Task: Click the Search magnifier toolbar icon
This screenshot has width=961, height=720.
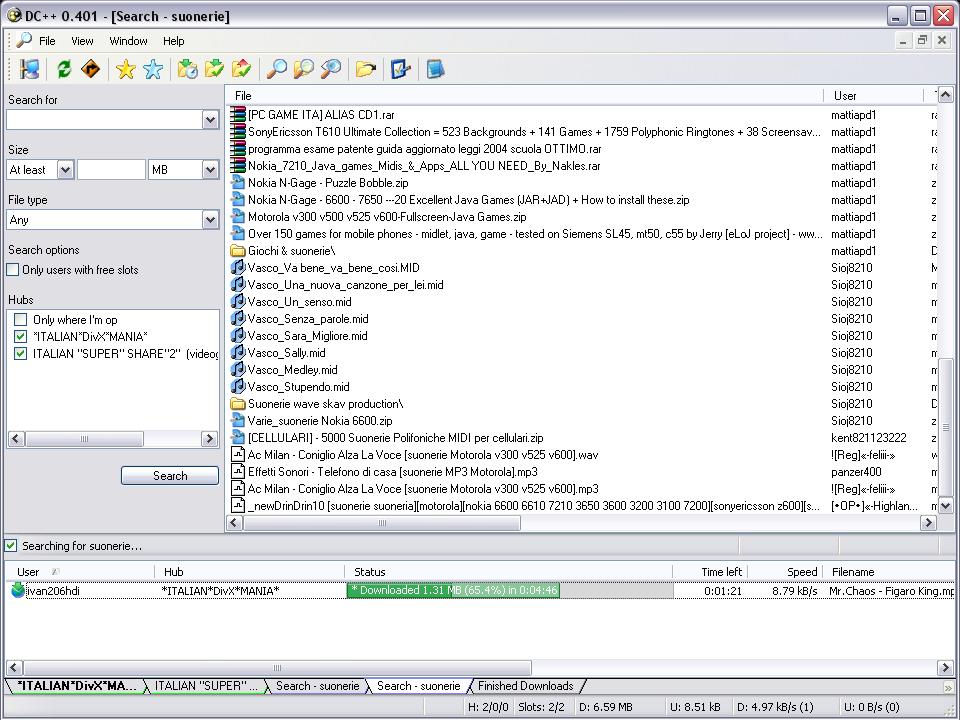Action: coord(276,69)
